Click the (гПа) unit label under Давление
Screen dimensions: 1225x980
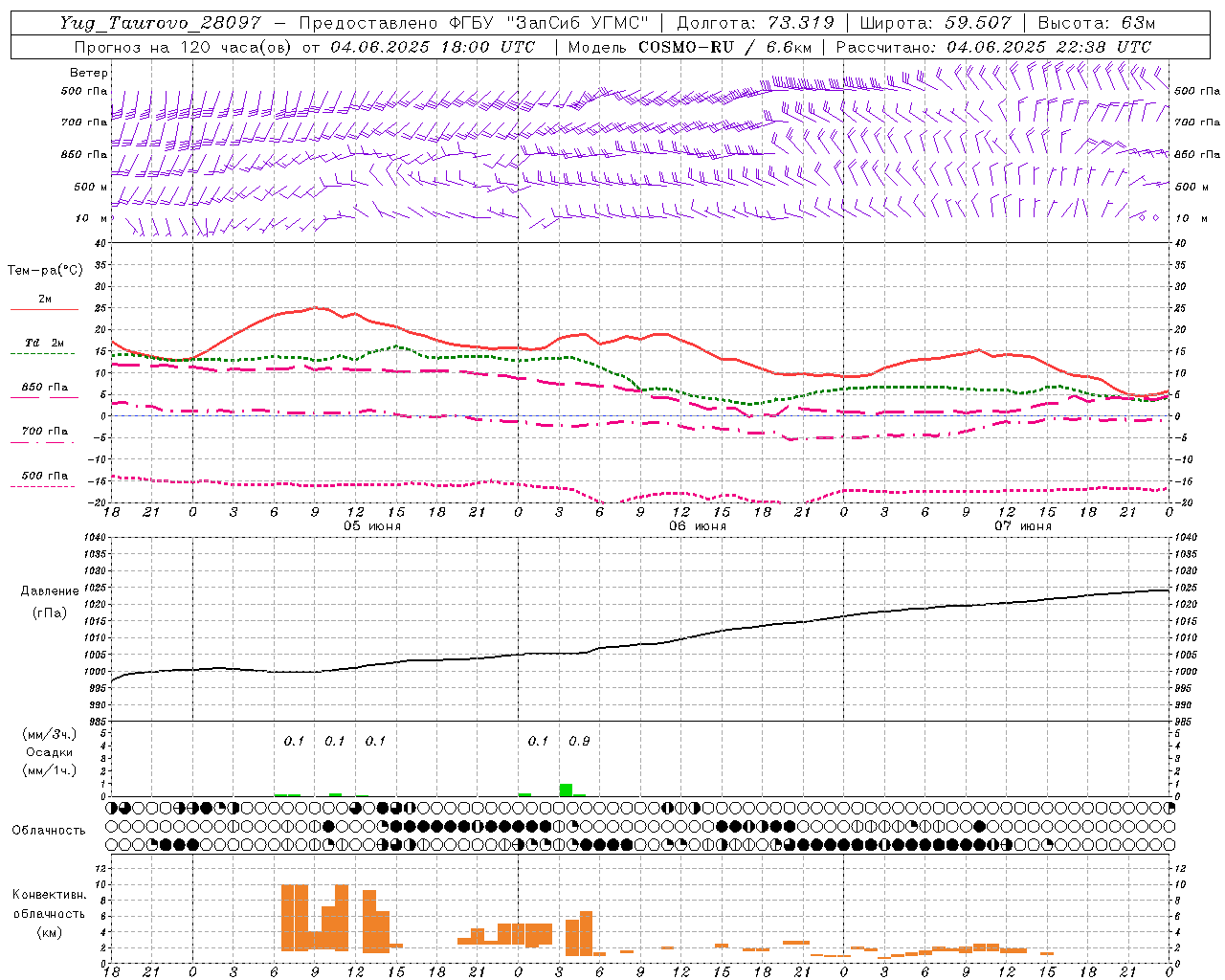(x=49, y=613)
